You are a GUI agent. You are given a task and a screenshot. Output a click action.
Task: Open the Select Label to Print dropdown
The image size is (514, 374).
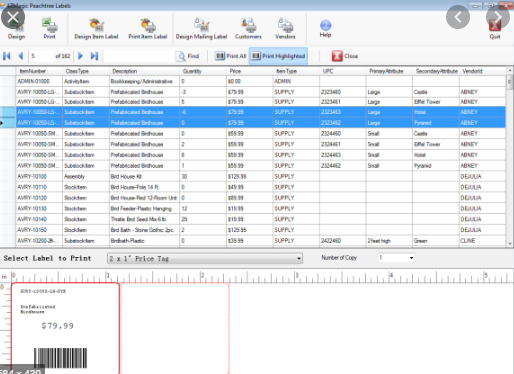point(205,258)
